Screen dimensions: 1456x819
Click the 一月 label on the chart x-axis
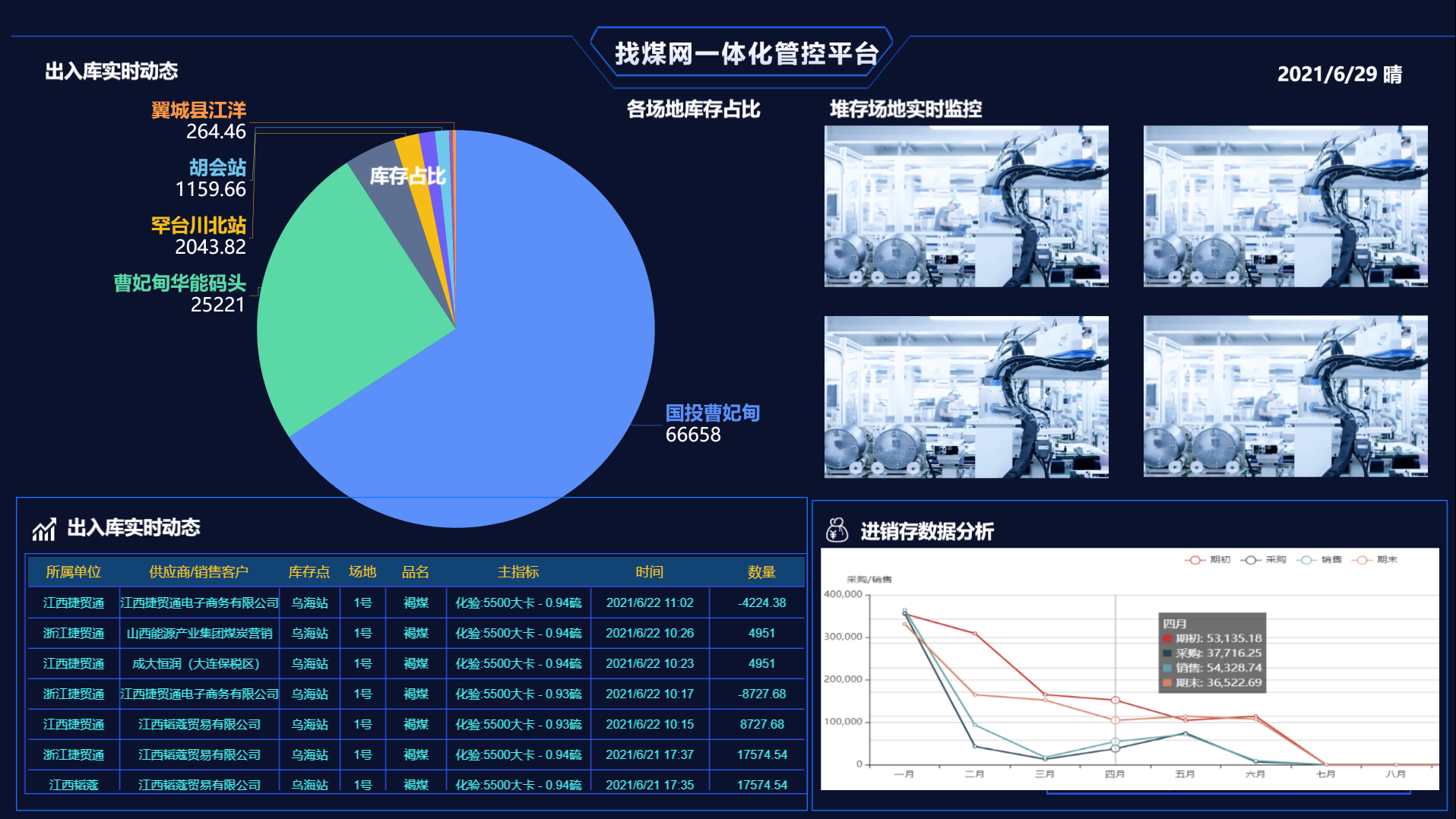click(904, 774)
